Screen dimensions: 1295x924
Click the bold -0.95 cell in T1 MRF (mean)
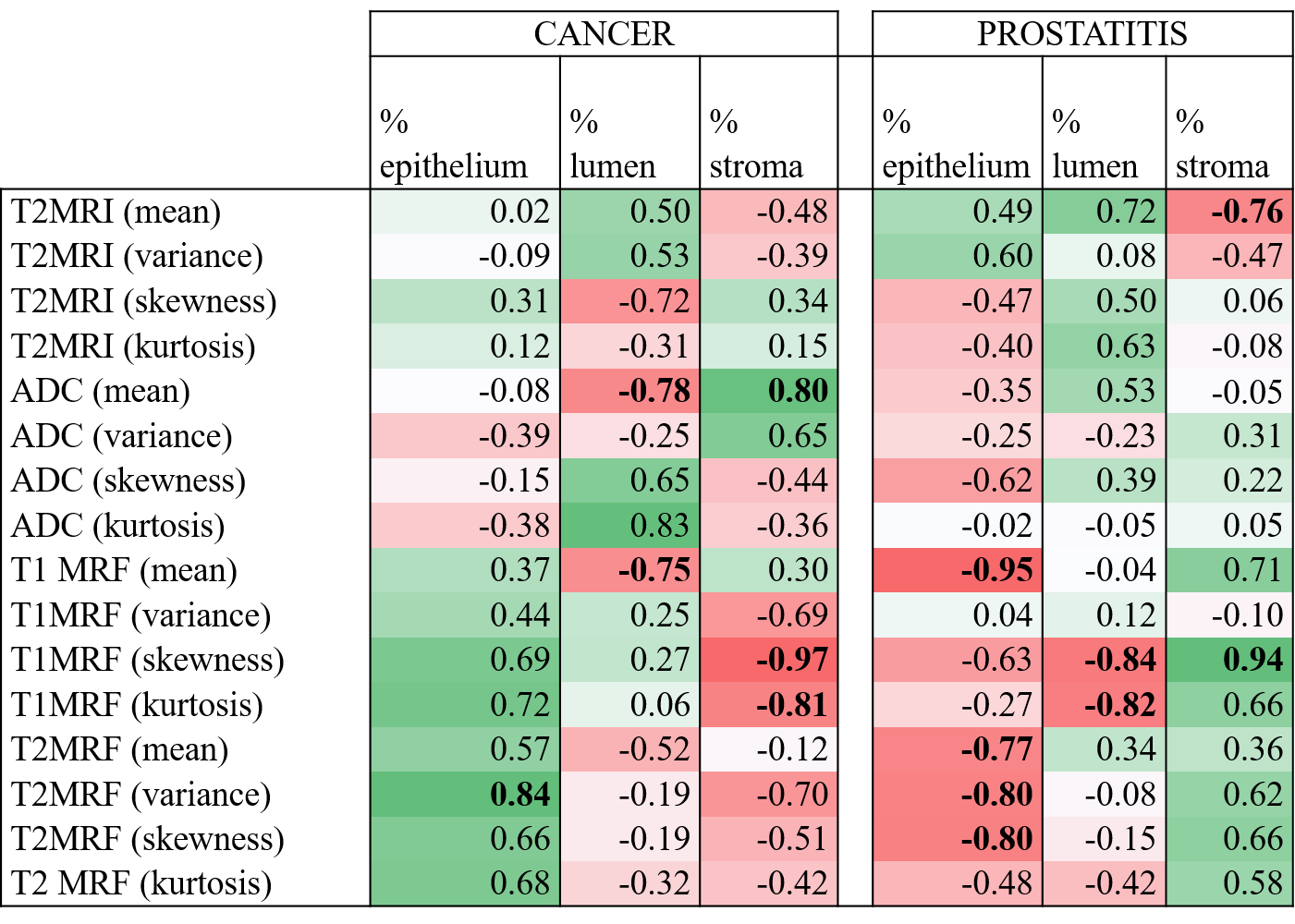point(996,570)
